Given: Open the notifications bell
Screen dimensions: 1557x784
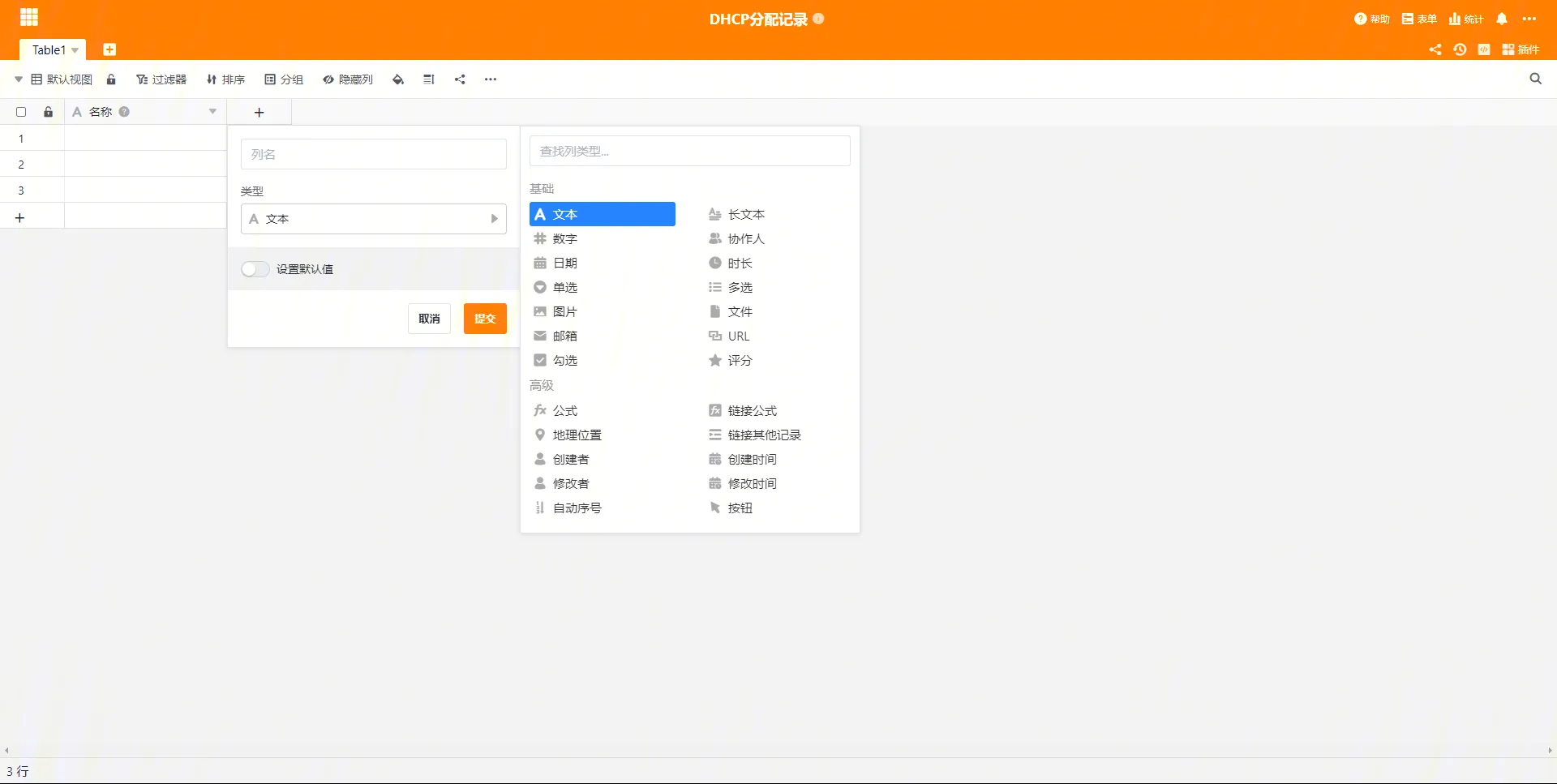Looking at the screenshot, I should pyautogui.click(x=1502, y=19).
